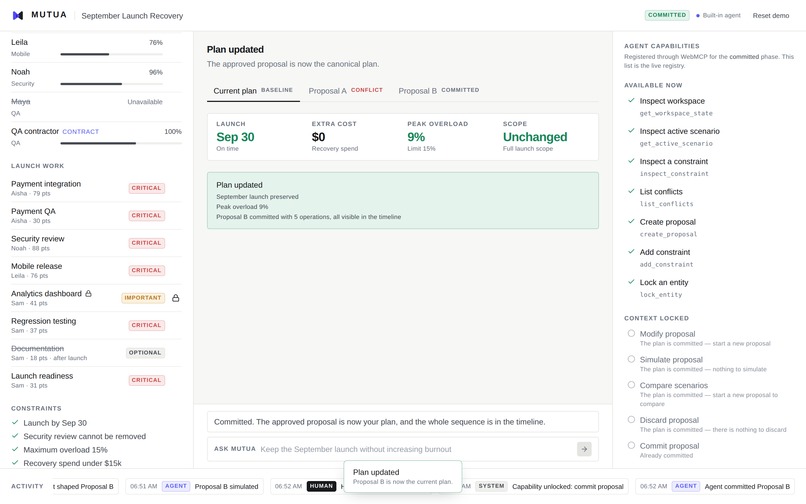Click the Plan updated toast notification
The width and height of the screenshot is (806, 504).
pyautogui.click(x=402, y=476)
